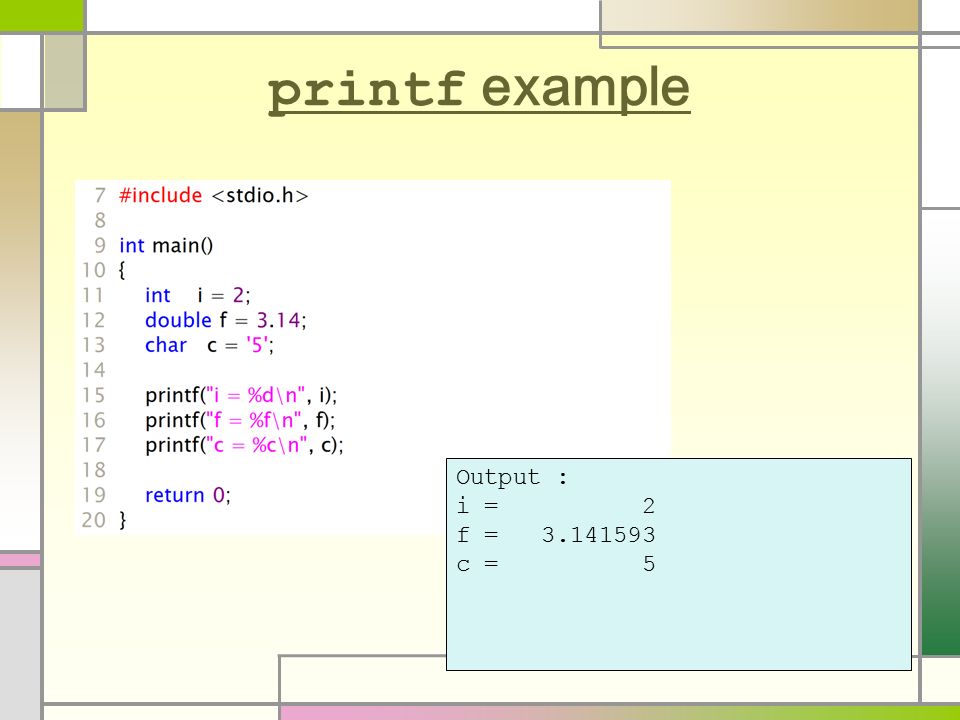The height and width of the screenshot is (720, 960).
Task: Click the #include keyword on line 7
Action: click(x=160, y=195)
